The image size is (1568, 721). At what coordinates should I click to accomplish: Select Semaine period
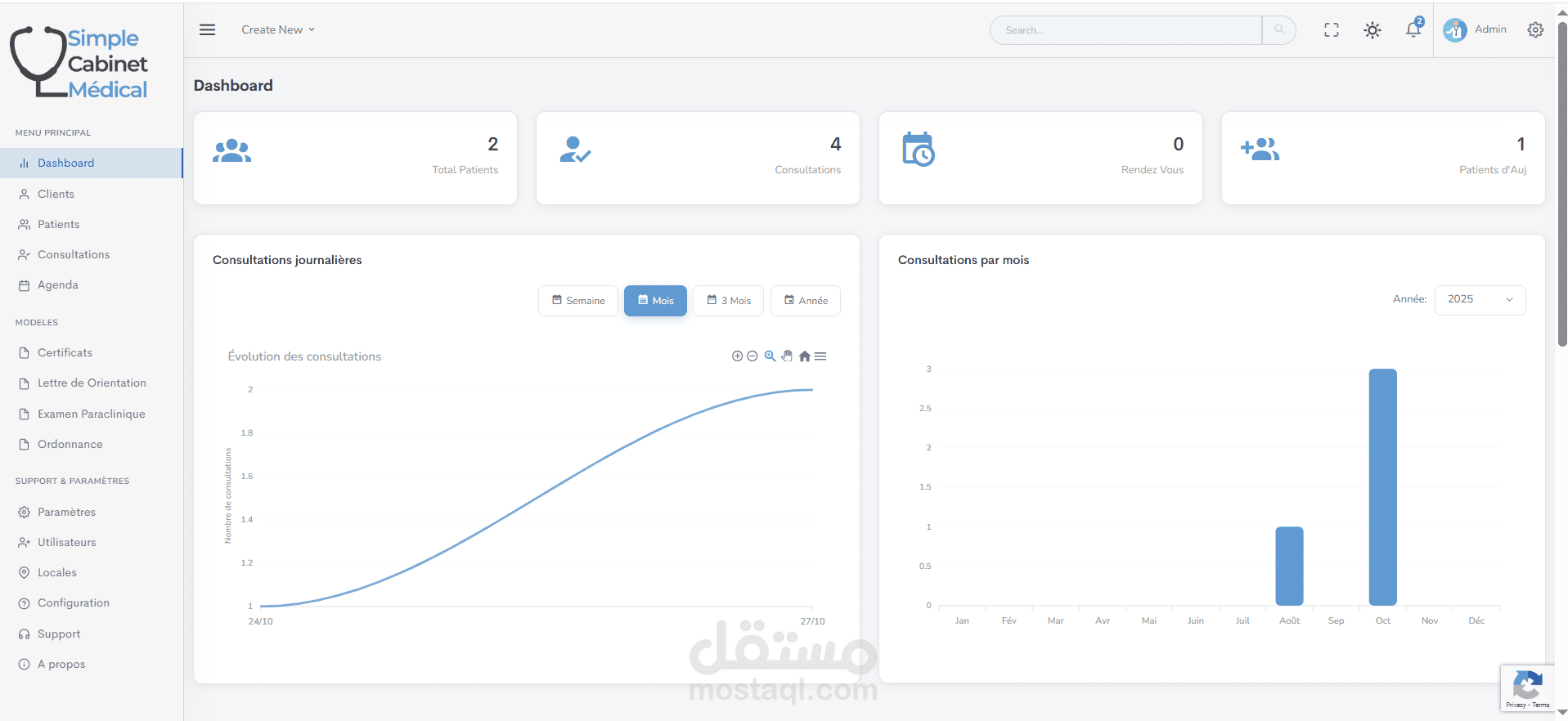coord(578,301)
